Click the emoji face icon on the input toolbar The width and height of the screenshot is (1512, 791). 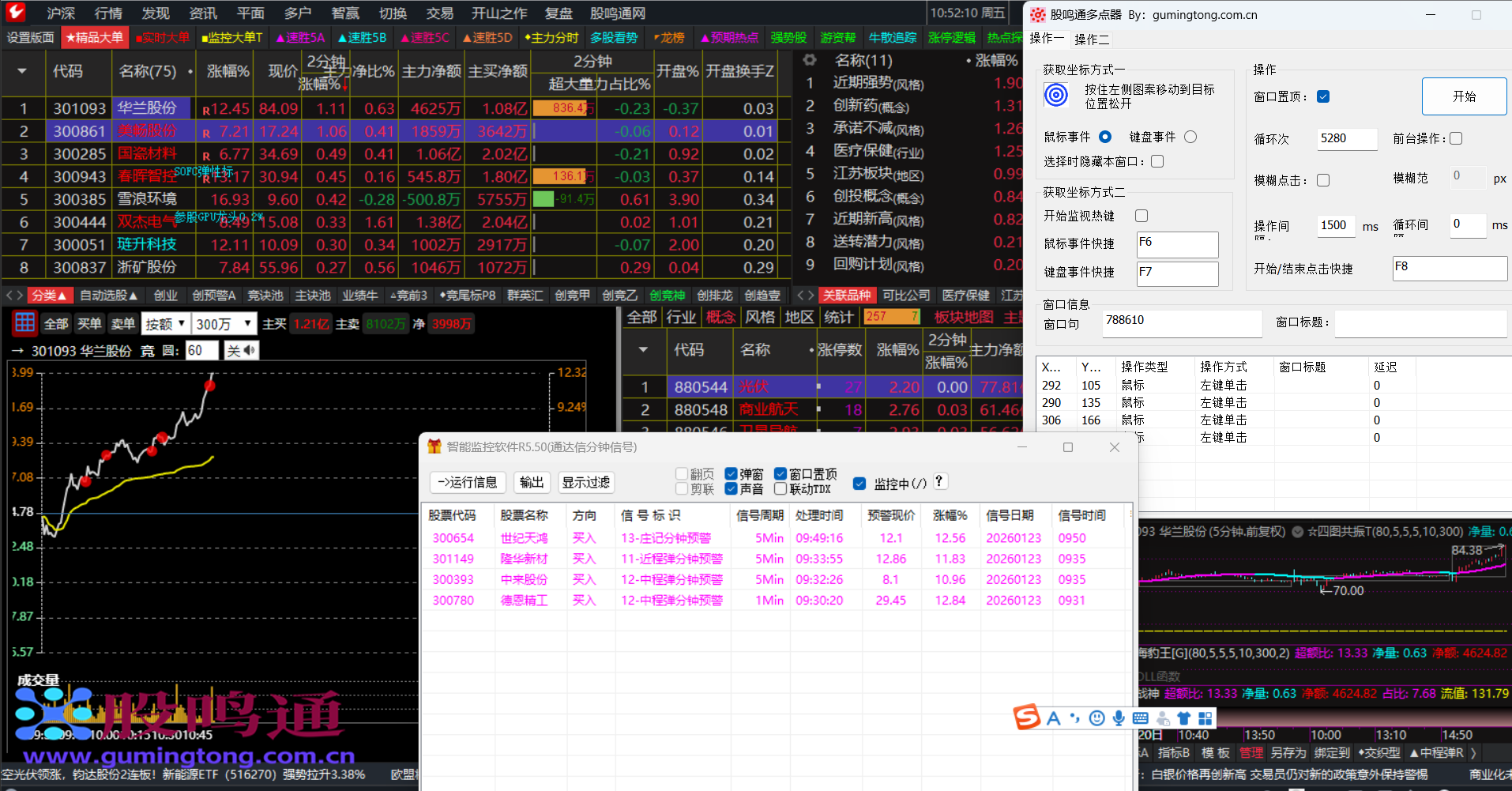[x=1096, y=718]
